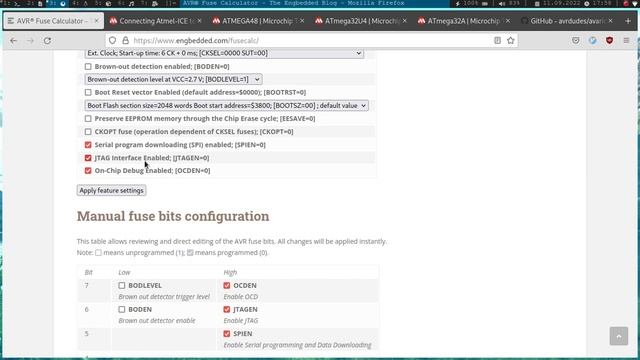Viewport: 640px width, 360px height.
Task: Close the ATmega32U4 tab
Action: pos(404,21)
